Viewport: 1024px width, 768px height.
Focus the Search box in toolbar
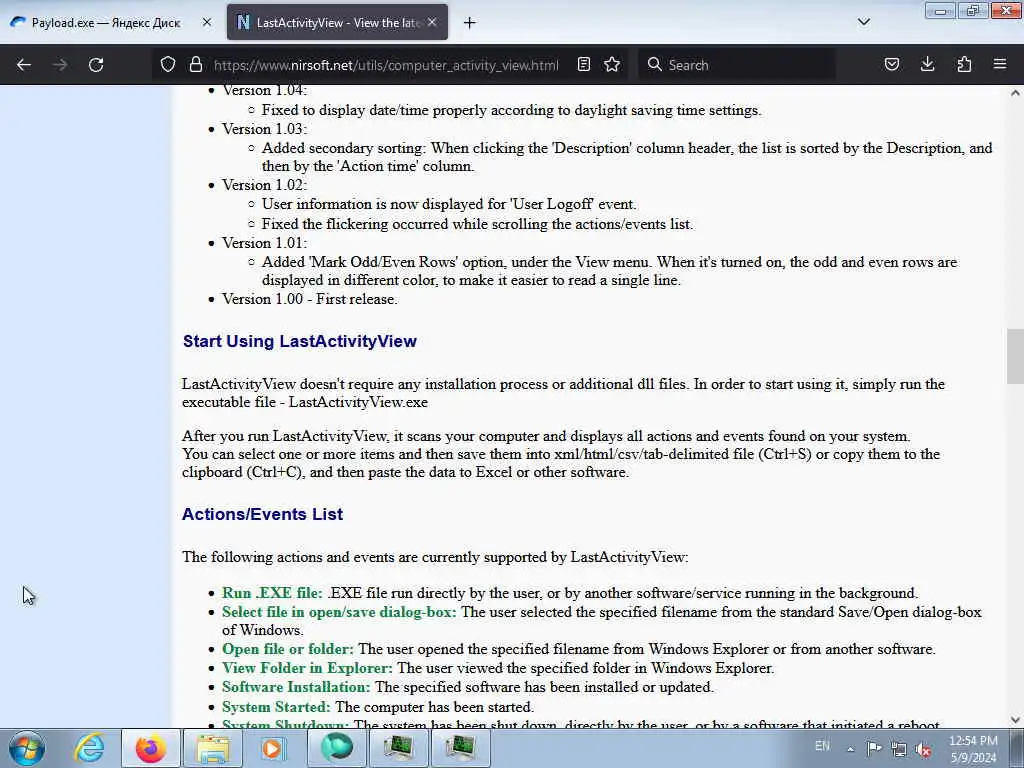(x=737, y=65)
